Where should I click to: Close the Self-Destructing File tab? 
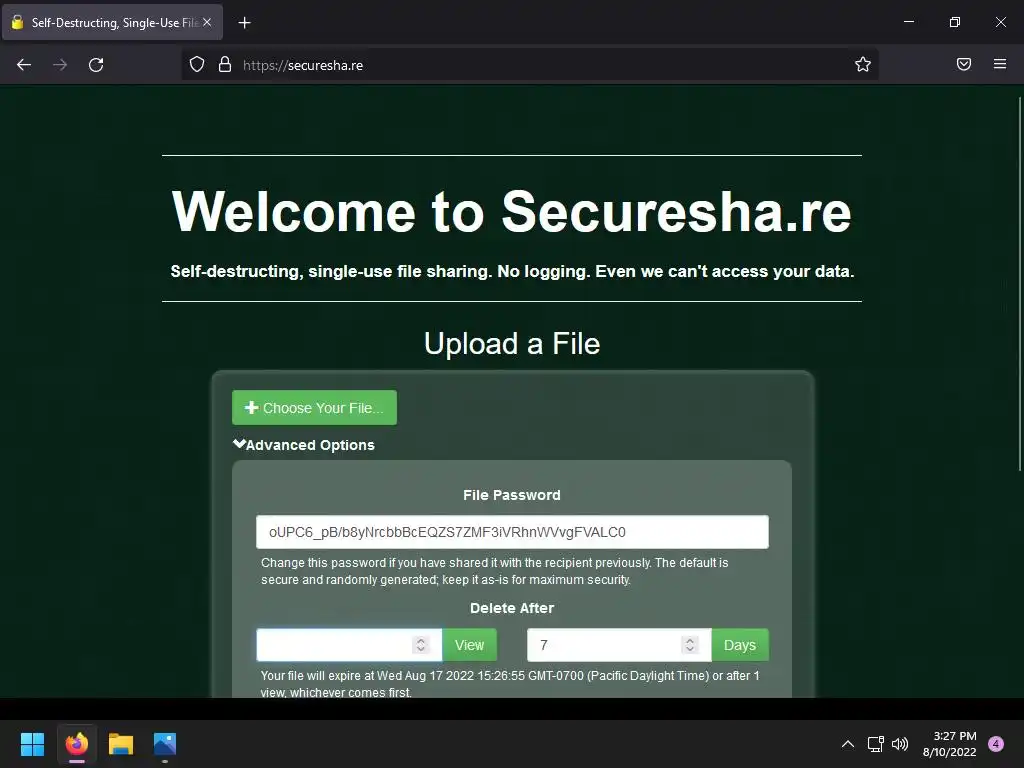(207, 22)
